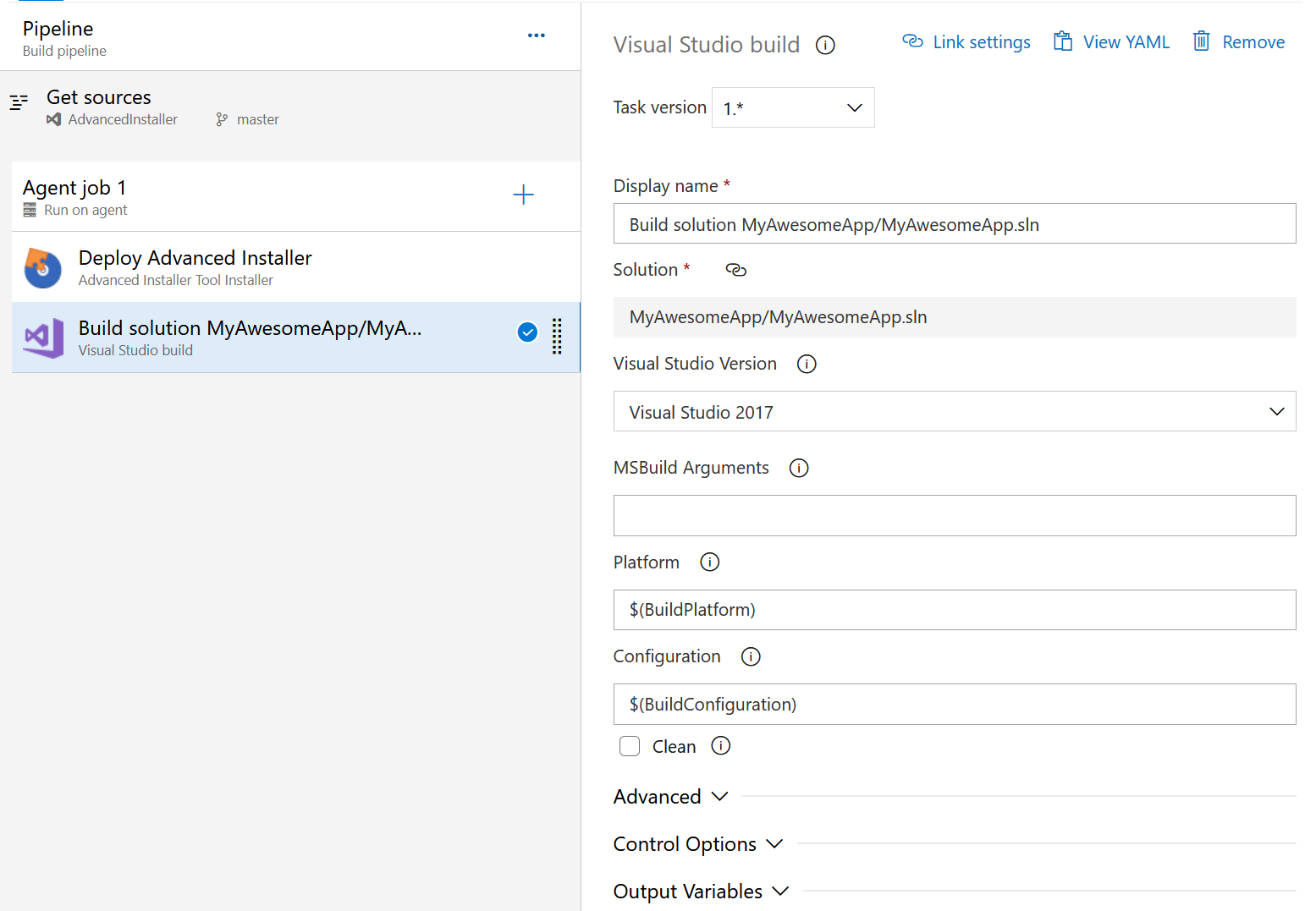Screen dimensions: 1316x911
Task: Select the Agent job 1 item
Action: coord(296,196)
